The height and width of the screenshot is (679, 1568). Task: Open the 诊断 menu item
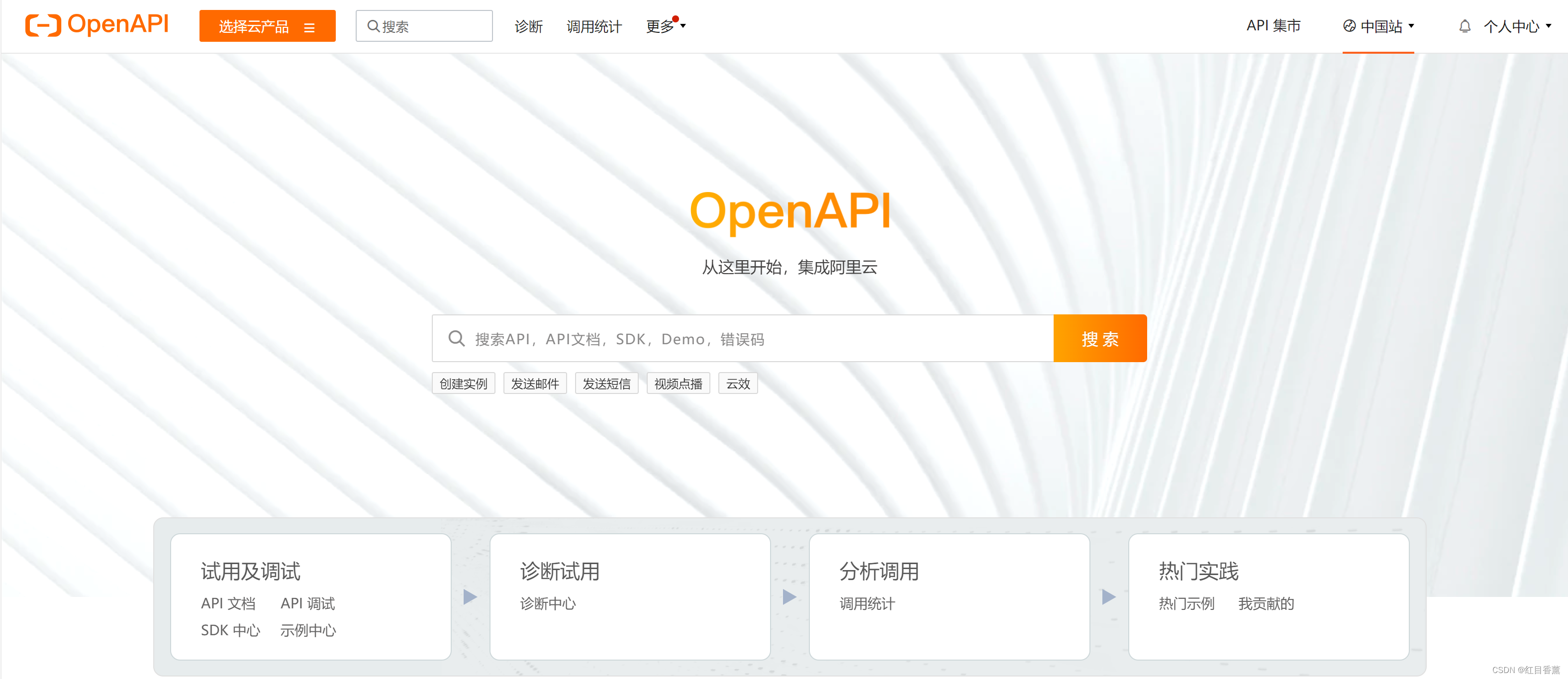coord(528,26)
